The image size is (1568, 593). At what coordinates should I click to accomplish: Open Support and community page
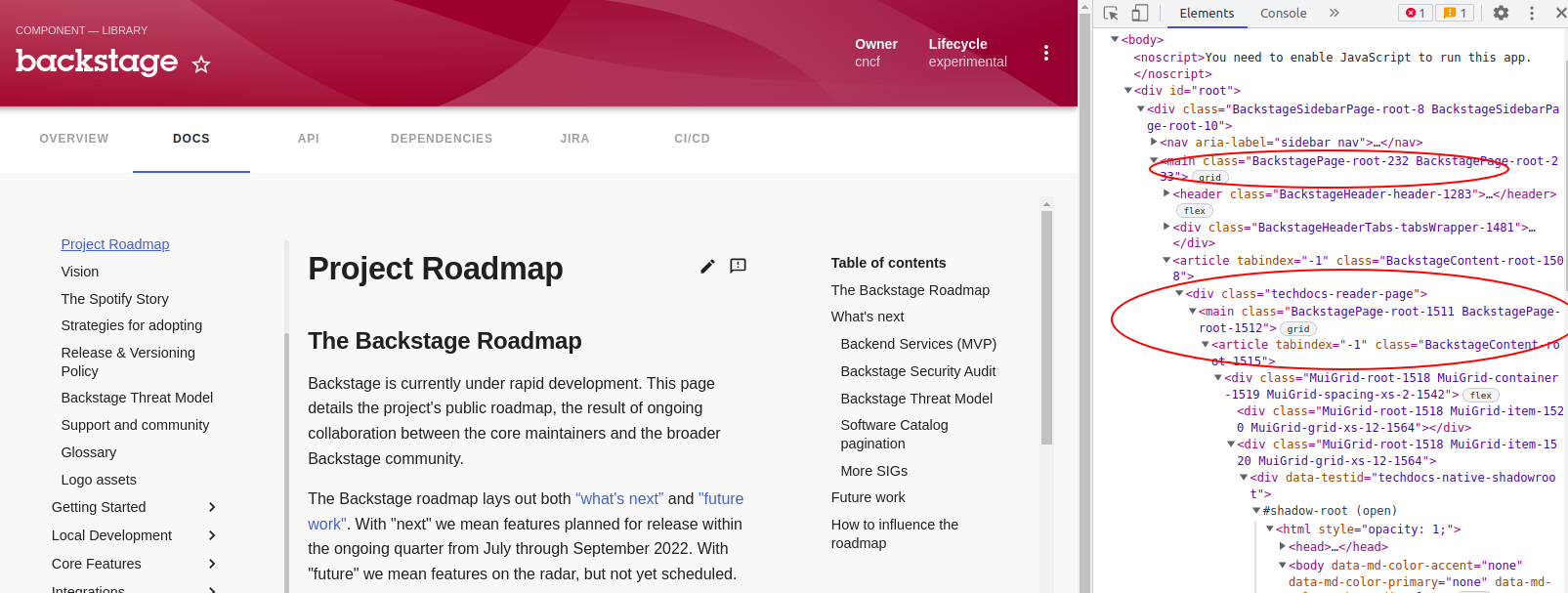pyautogui.click(x=135, y=425)
